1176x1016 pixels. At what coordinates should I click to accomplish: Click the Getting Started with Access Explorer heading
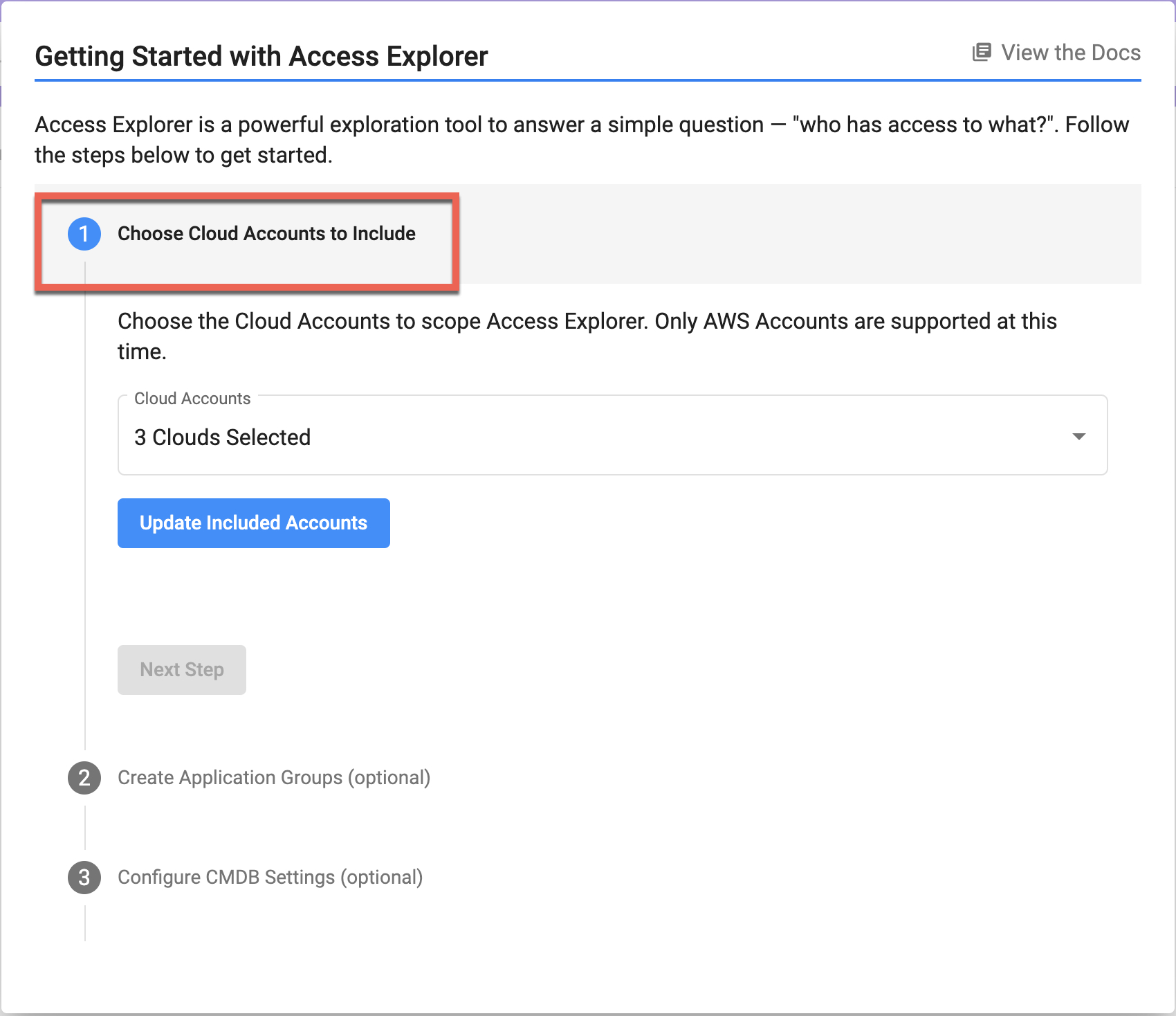tap(261, 57)
